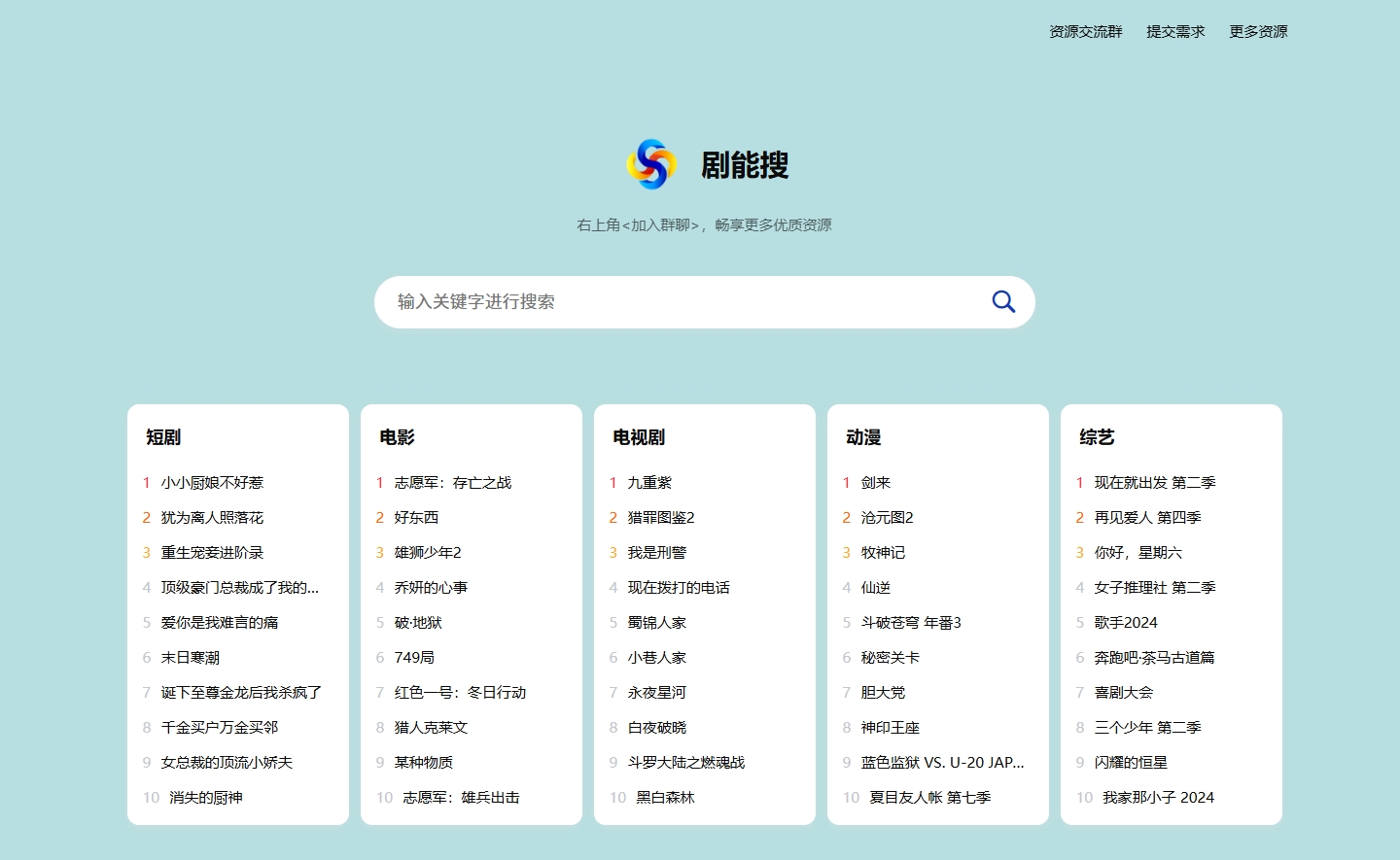Click short drama 末日寒潮
The image size is (1400, 860).
[190, 658]
